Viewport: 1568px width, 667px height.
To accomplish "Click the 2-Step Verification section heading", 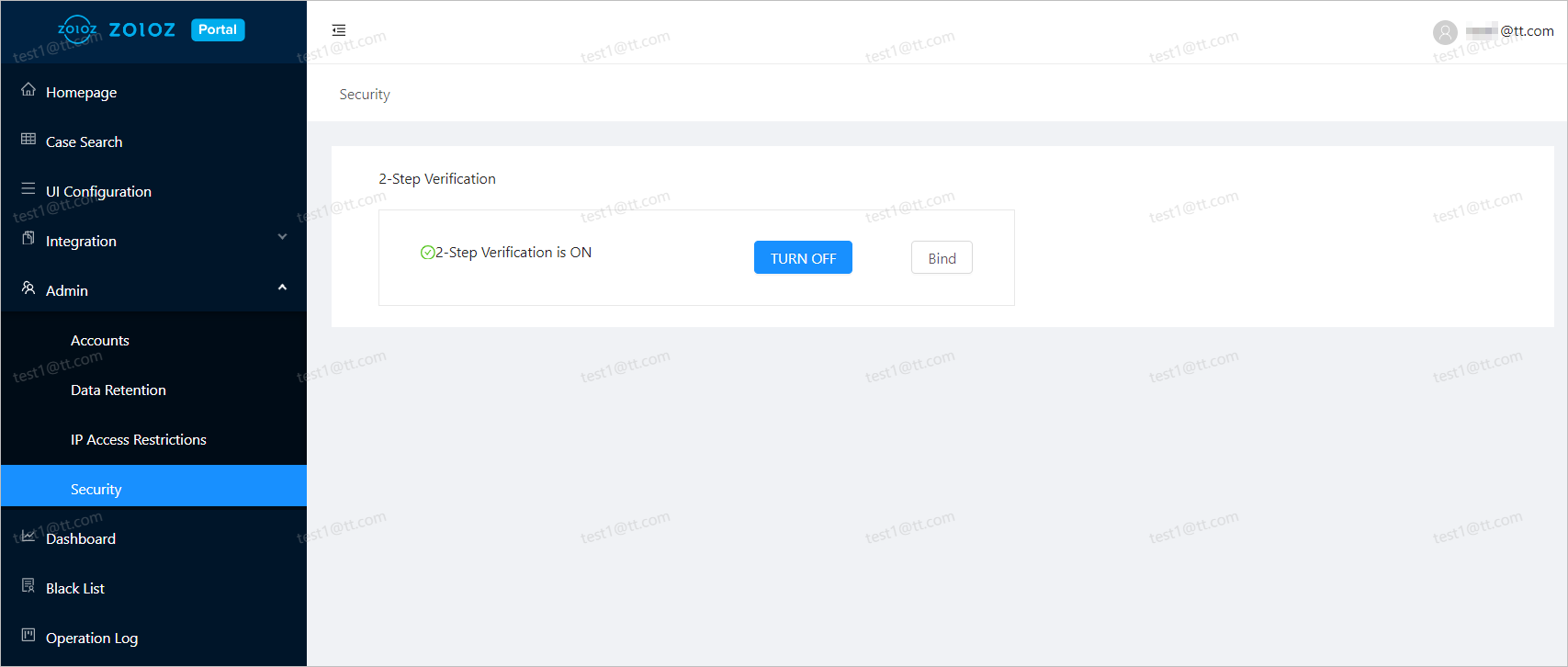I will (x=437, y=178).
